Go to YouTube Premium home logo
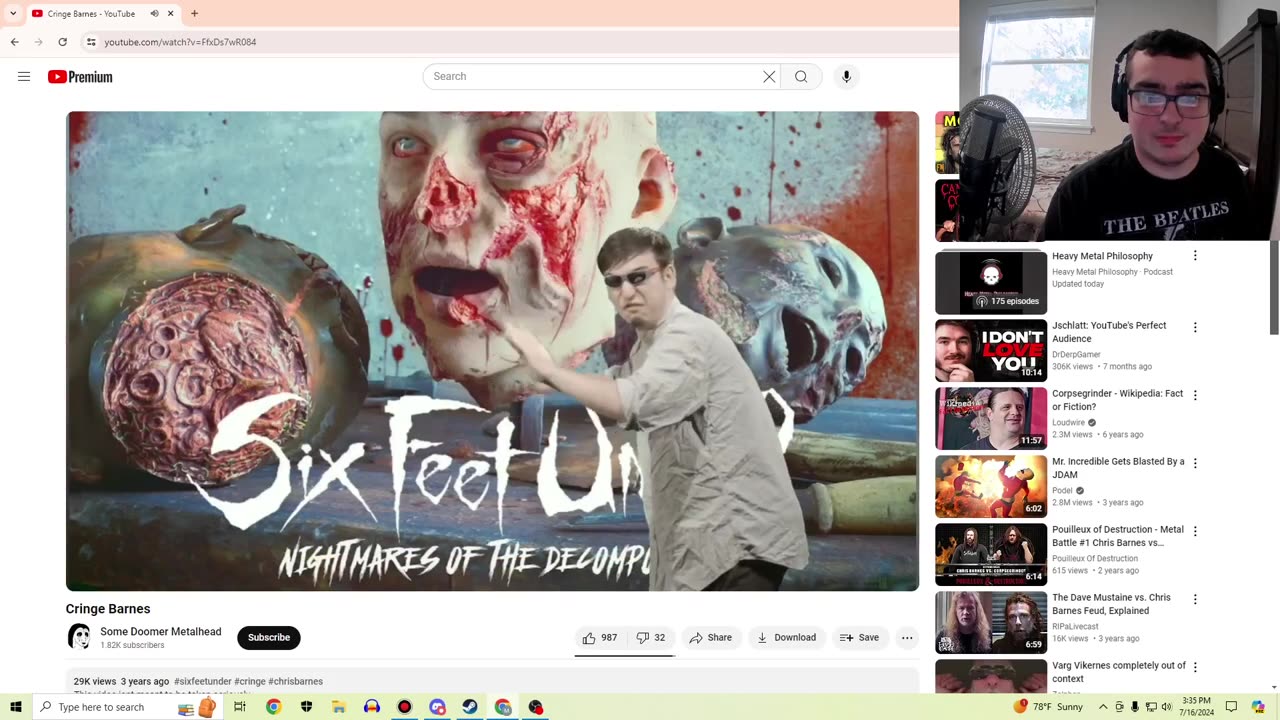1280x720 pixels. tap(80, 77)
